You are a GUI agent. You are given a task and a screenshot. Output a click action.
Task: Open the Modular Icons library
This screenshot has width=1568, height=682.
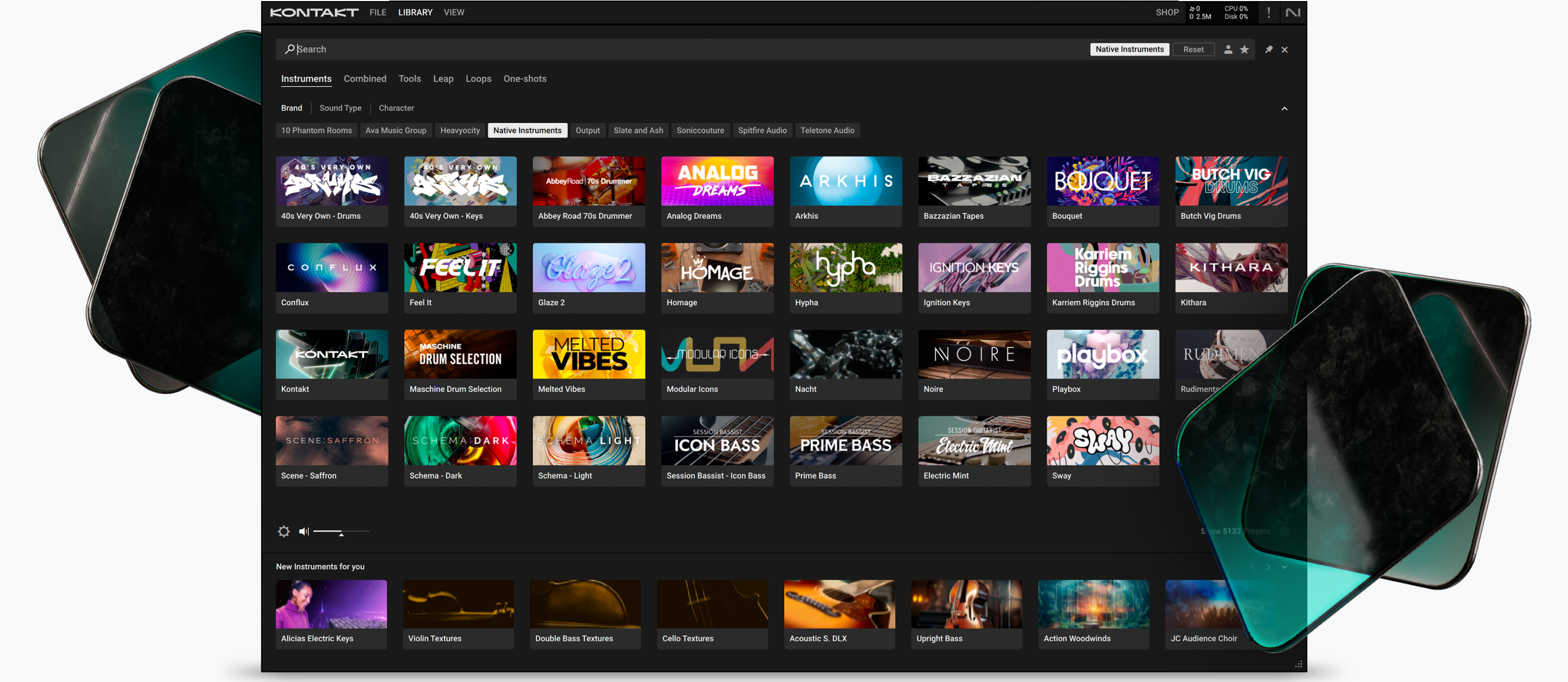717,364
